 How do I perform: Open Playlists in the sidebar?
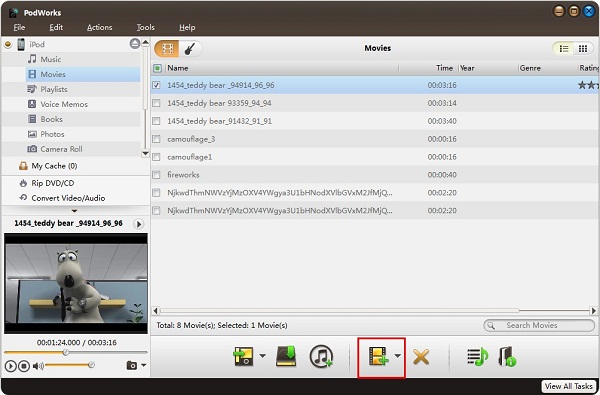(x=54, y=89)
